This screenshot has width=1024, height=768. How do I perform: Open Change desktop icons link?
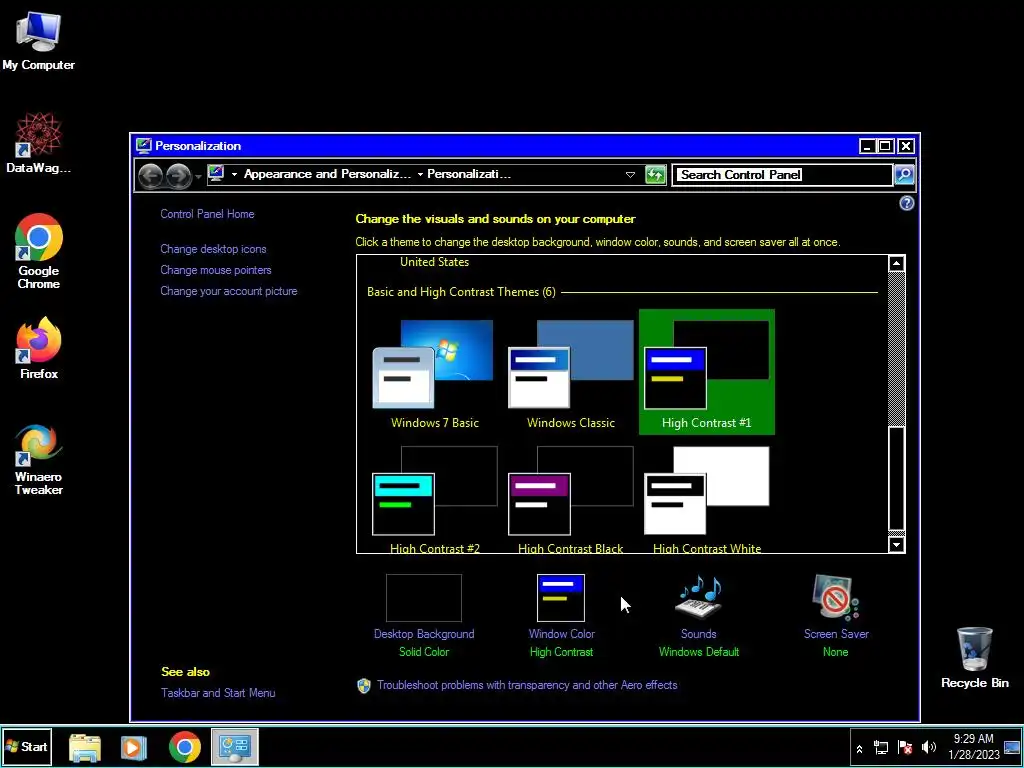click(213, 249)
